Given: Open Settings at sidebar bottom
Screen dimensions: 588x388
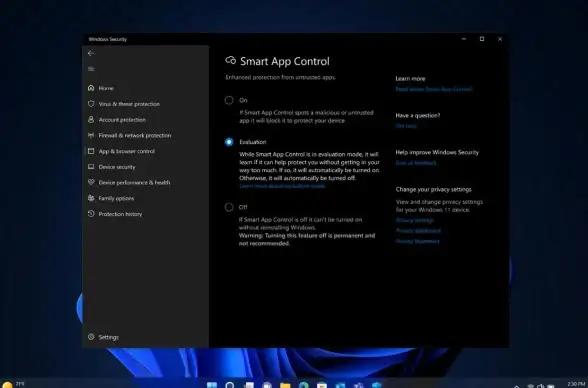Looking at the screenshot, I should [x=104, y=337].
